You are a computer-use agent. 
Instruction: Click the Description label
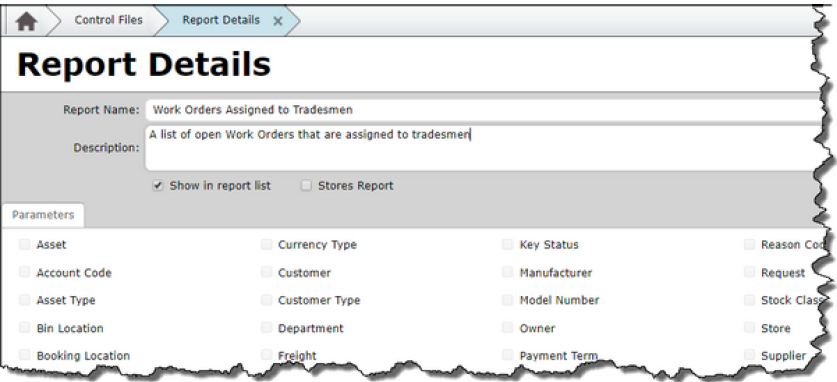tap(106, 148)
